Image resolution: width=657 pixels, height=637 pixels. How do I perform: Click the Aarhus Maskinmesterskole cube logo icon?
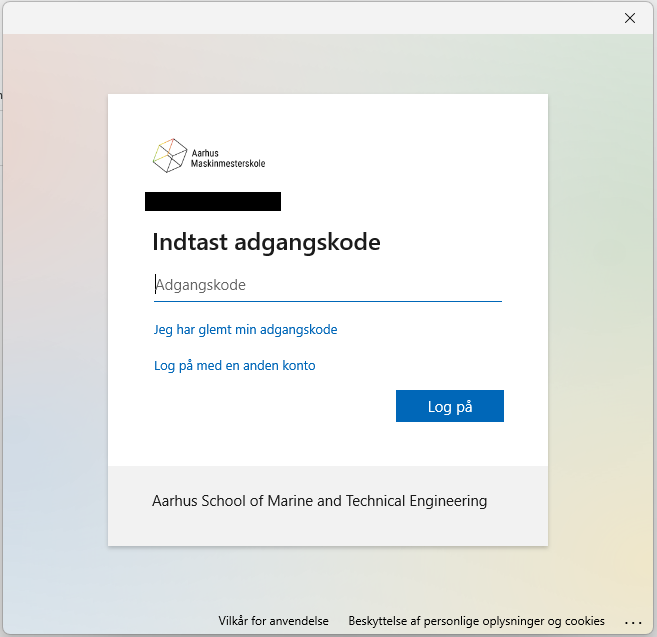[169, 155]
